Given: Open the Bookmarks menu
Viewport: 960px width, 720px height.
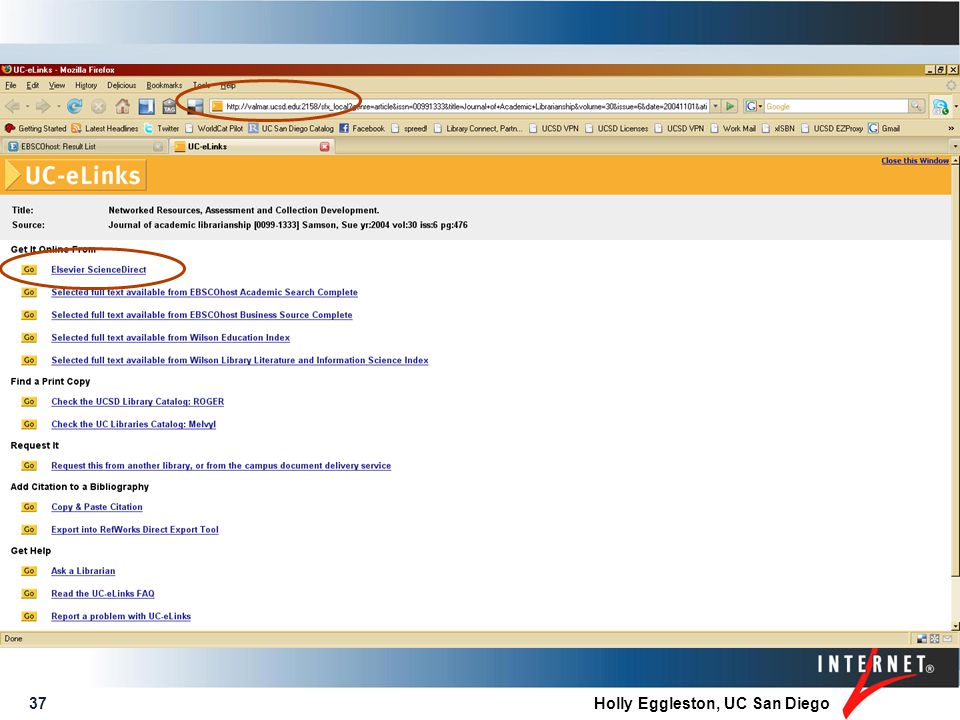Looking at the screenshot, I should click(x=164, y=86).
